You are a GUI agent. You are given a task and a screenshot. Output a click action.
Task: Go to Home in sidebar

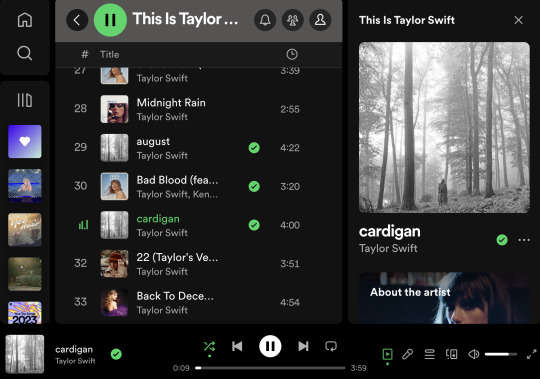point(25,20)
